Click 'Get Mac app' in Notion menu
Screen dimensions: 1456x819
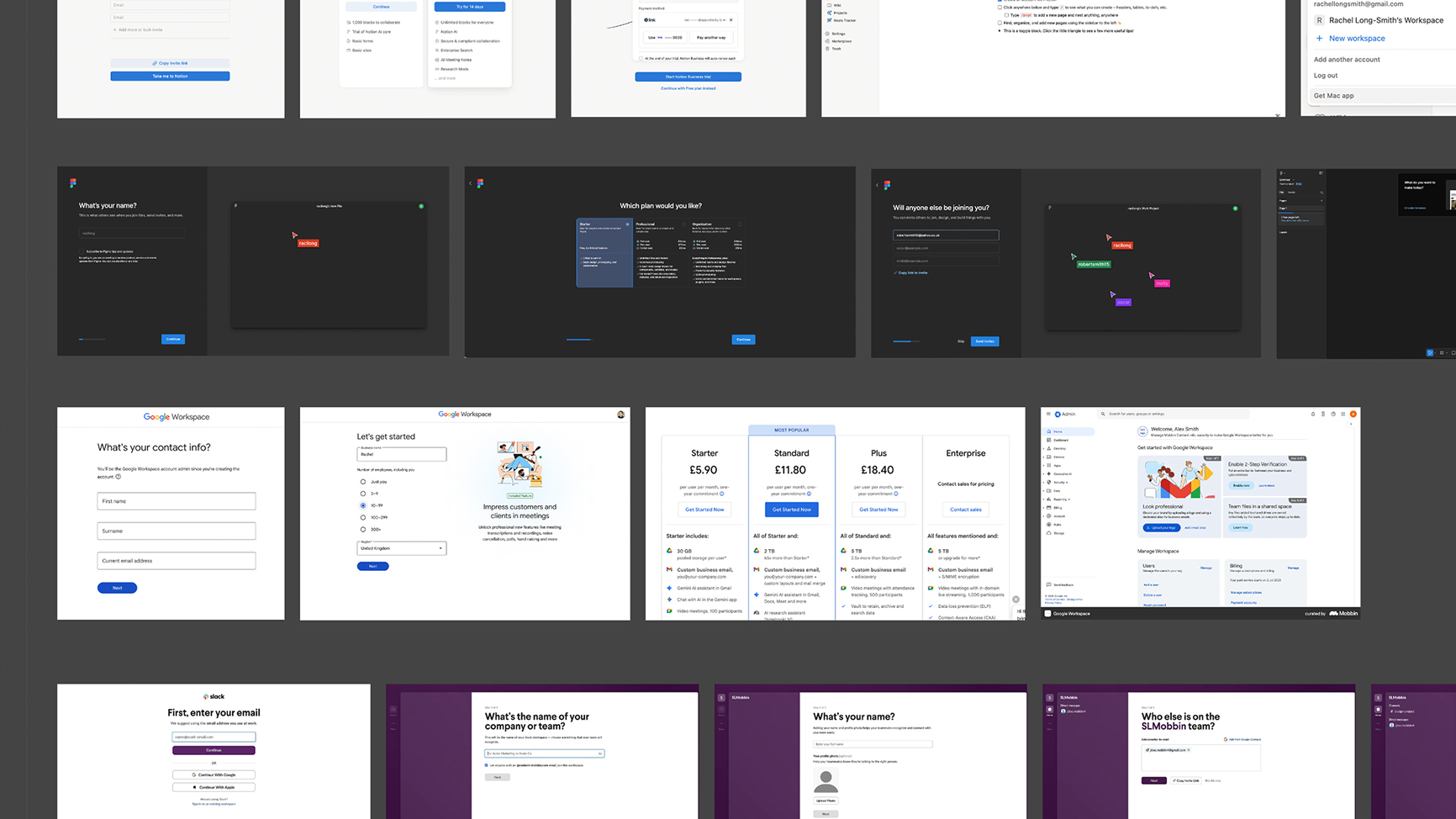coord(1334,96)
